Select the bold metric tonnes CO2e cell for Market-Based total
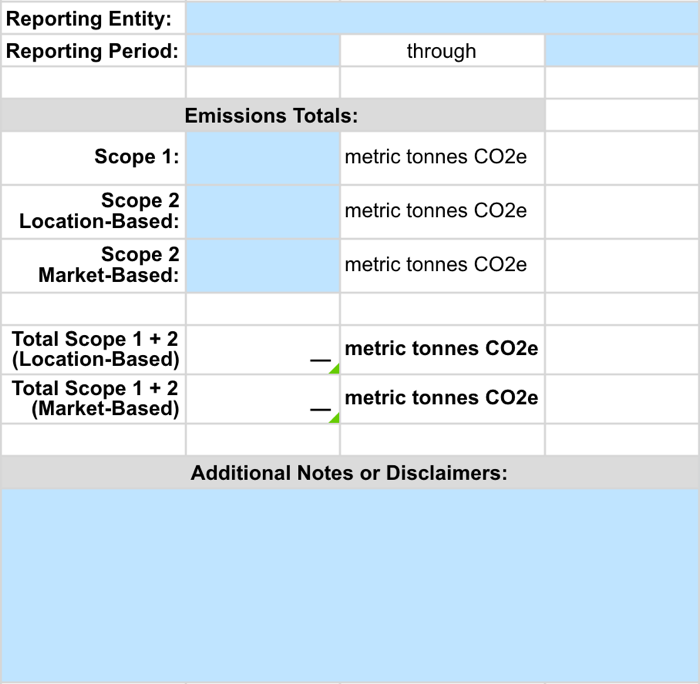The height and width of the screenshot is (684, 700). click(442, 399)
